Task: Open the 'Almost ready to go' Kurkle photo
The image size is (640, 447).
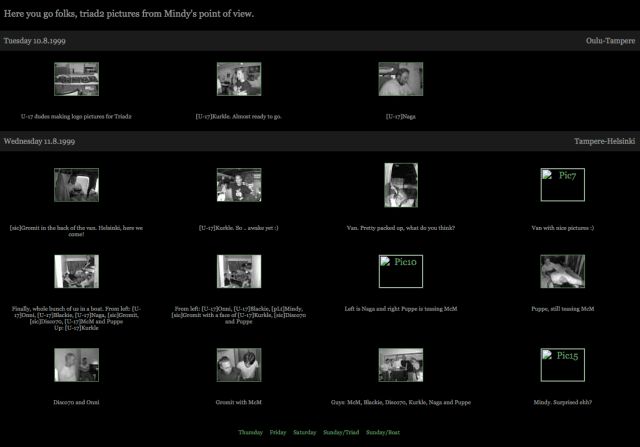Action: tap(238, 79)
